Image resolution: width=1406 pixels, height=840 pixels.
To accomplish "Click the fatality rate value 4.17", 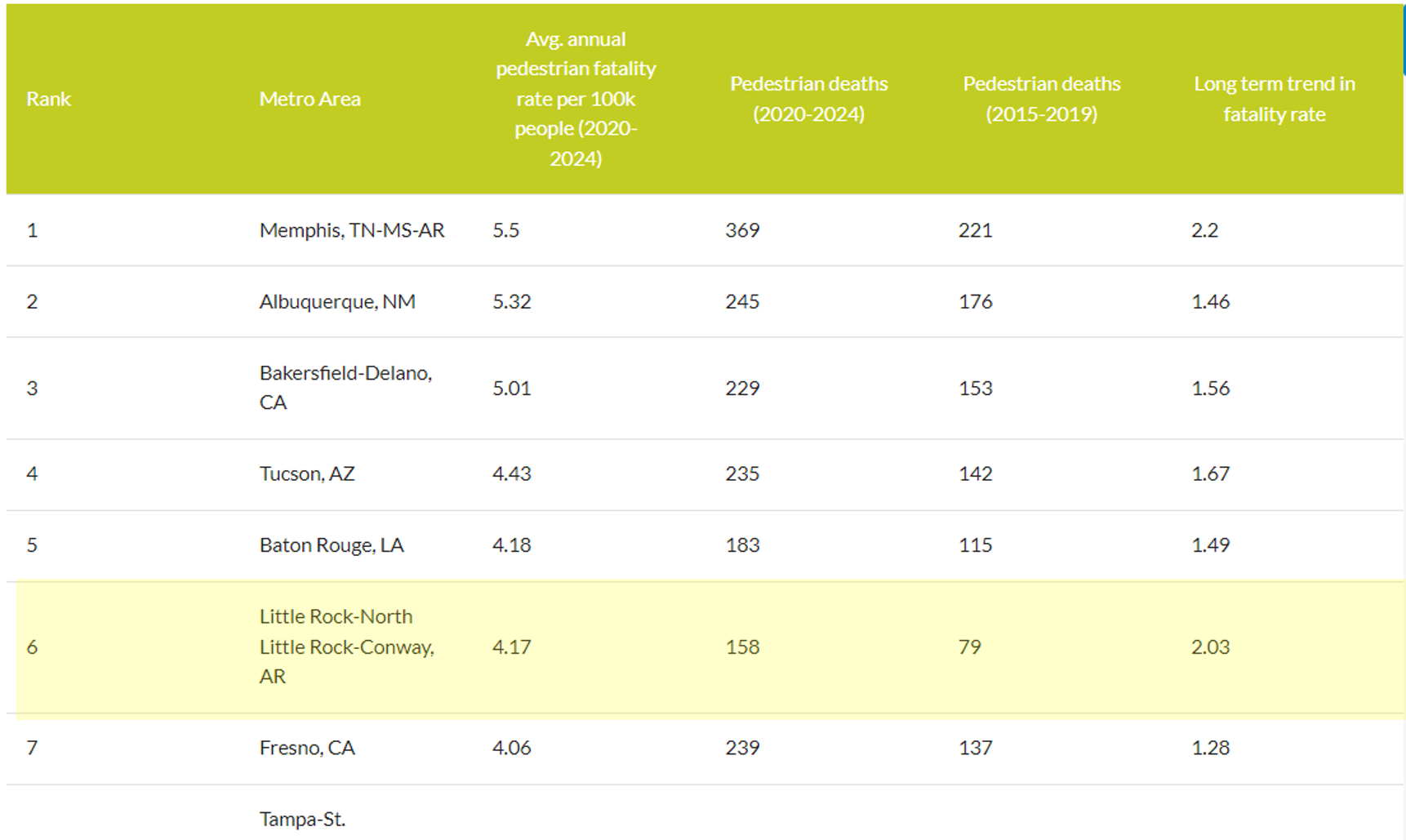I will click(511, 647).
